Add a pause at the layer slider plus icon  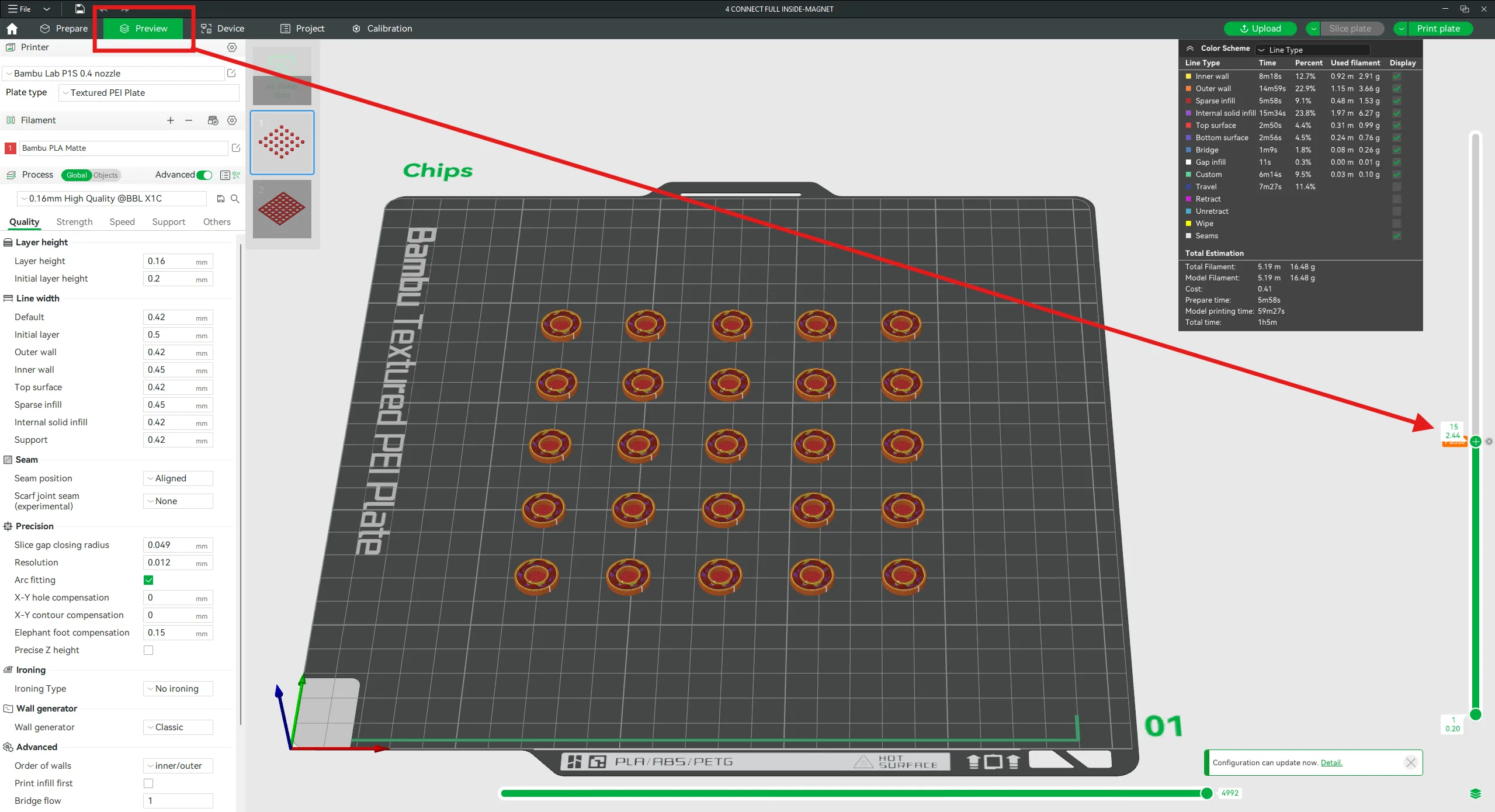[x=1476, y=442]
